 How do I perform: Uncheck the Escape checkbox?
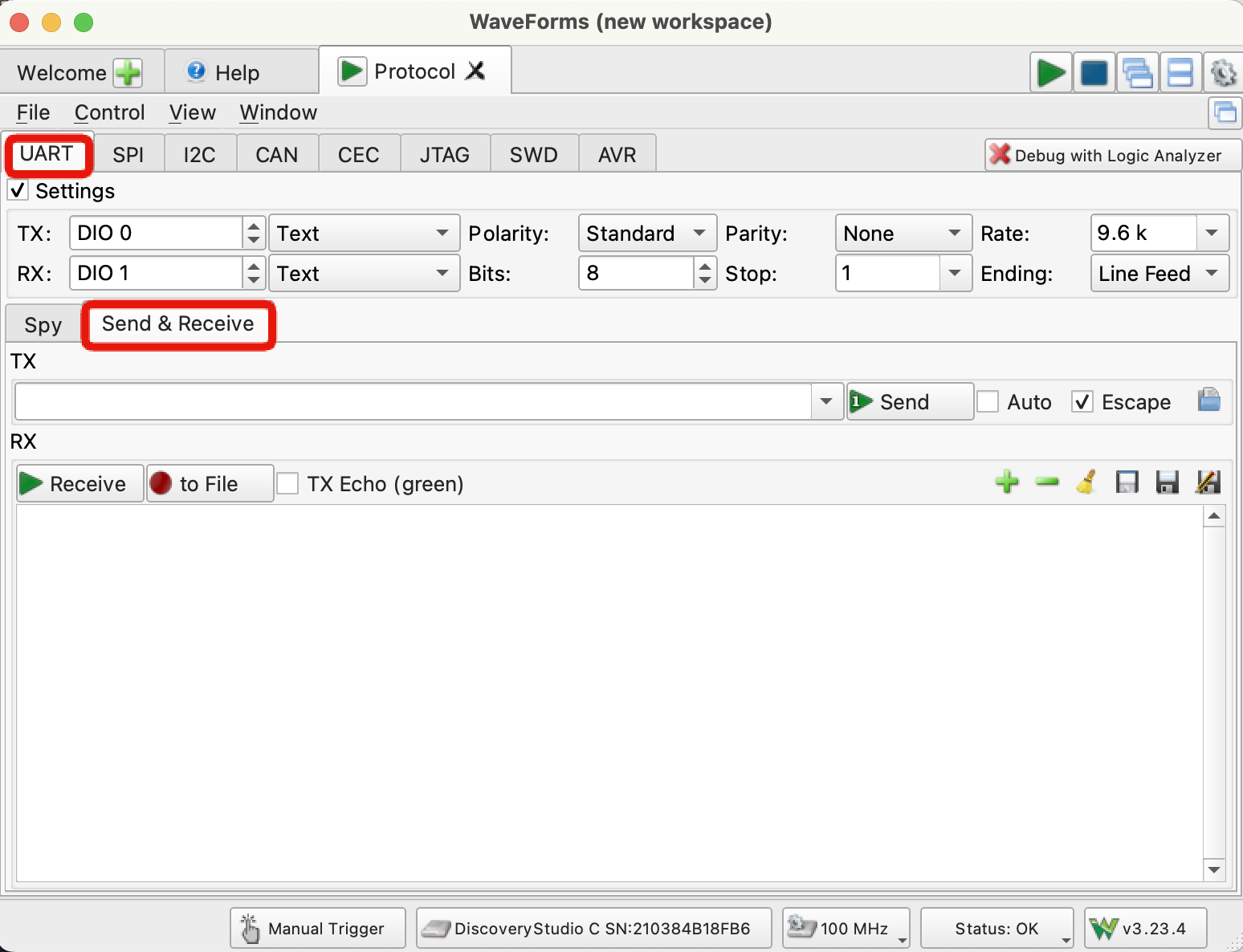click(1082, 401)
